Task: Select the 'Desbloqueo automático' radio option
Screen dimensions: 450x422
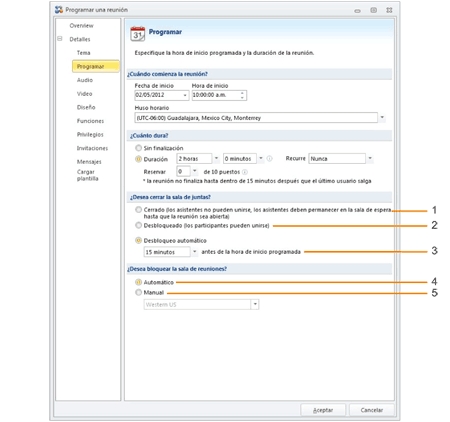Action: point(138,240)
